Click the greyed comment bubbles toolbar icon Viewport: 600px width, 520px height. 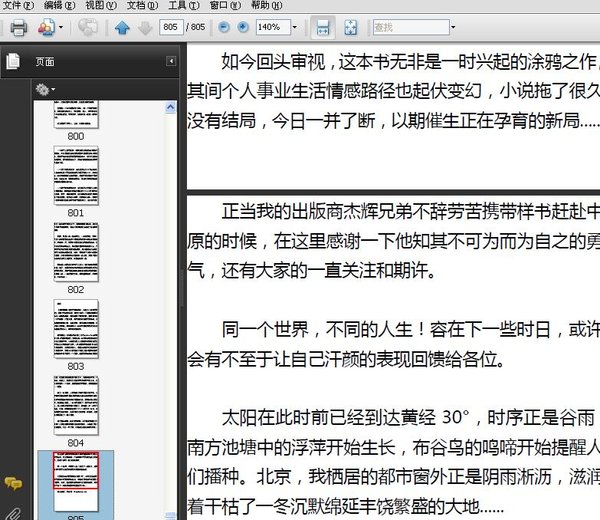pos(88,28)
